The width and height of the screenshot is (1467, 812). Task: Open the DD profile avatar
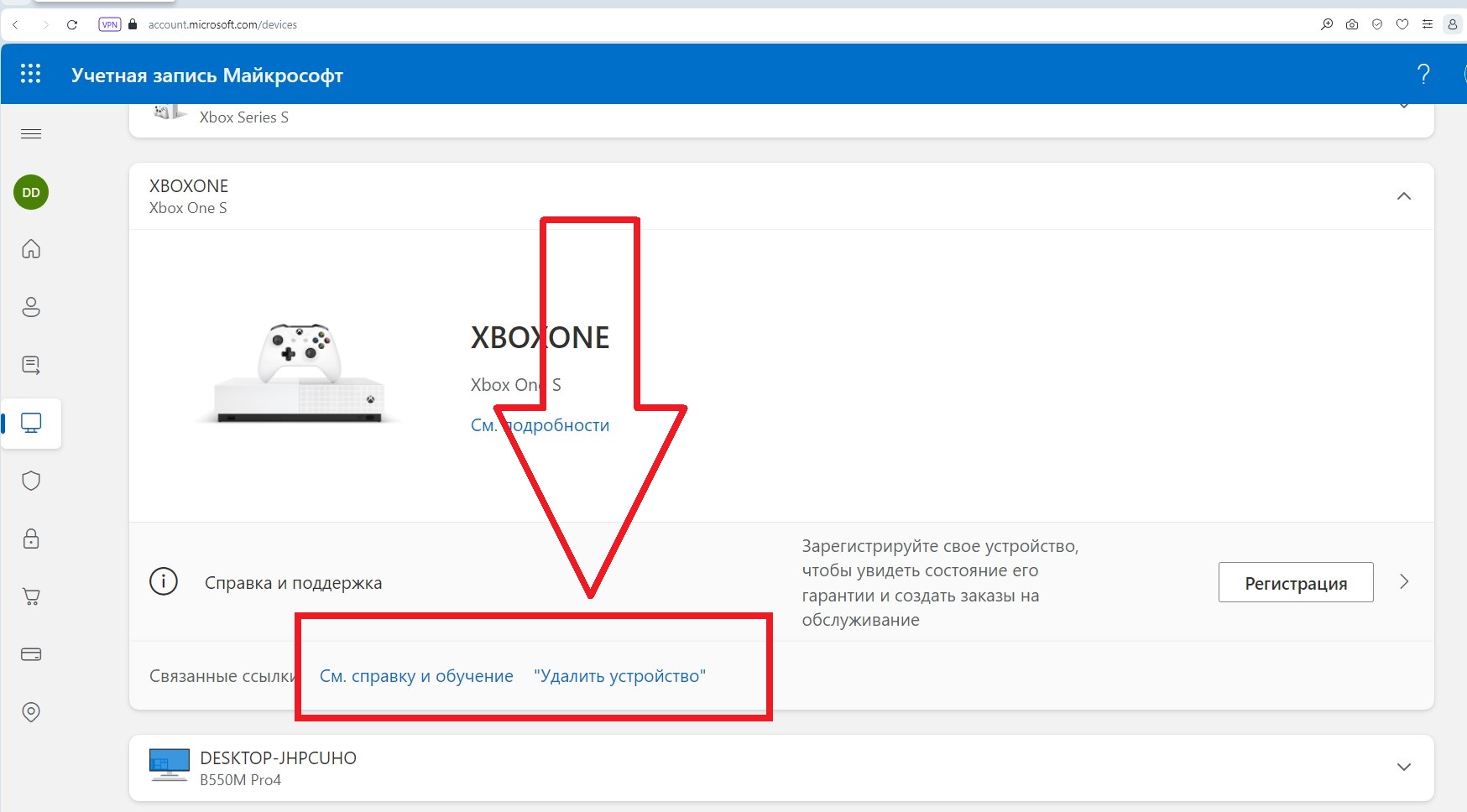pos(31,192)
